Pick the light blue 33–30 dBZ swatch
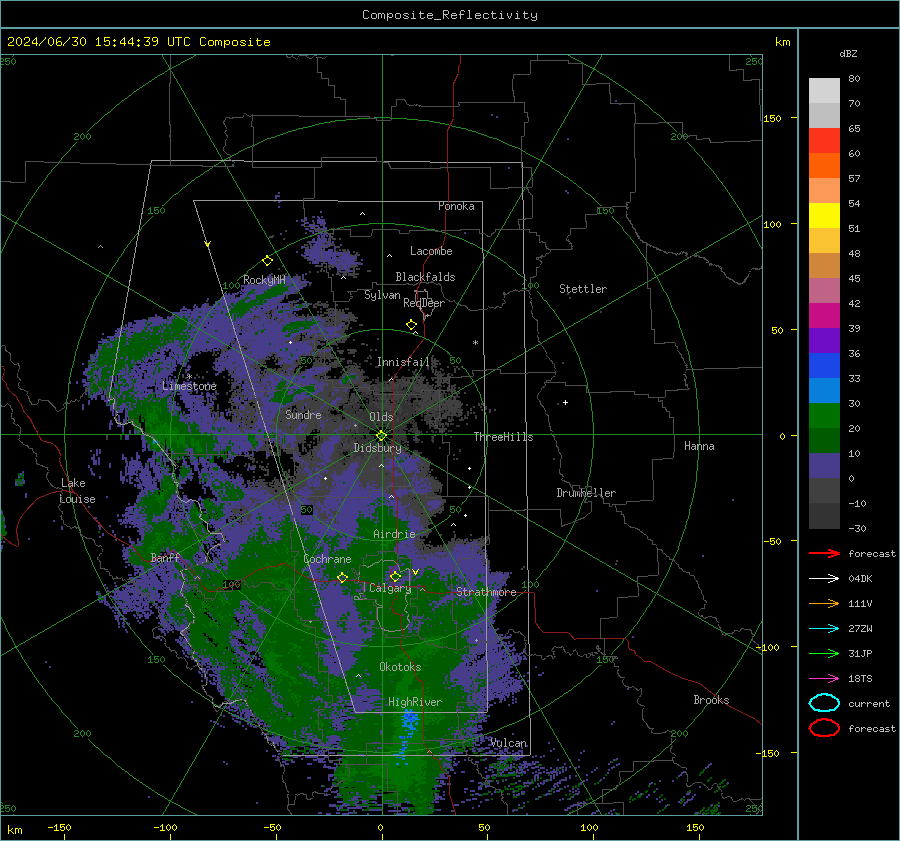Viewport: 900px width, 841px height. pos(824,391)
